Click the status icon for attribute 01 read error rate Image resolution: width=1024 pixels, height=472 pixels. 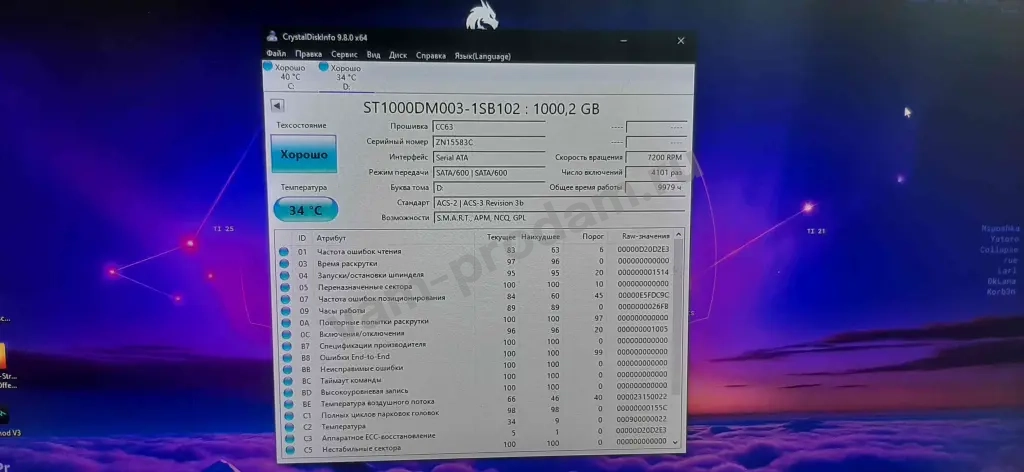[283, 251]
